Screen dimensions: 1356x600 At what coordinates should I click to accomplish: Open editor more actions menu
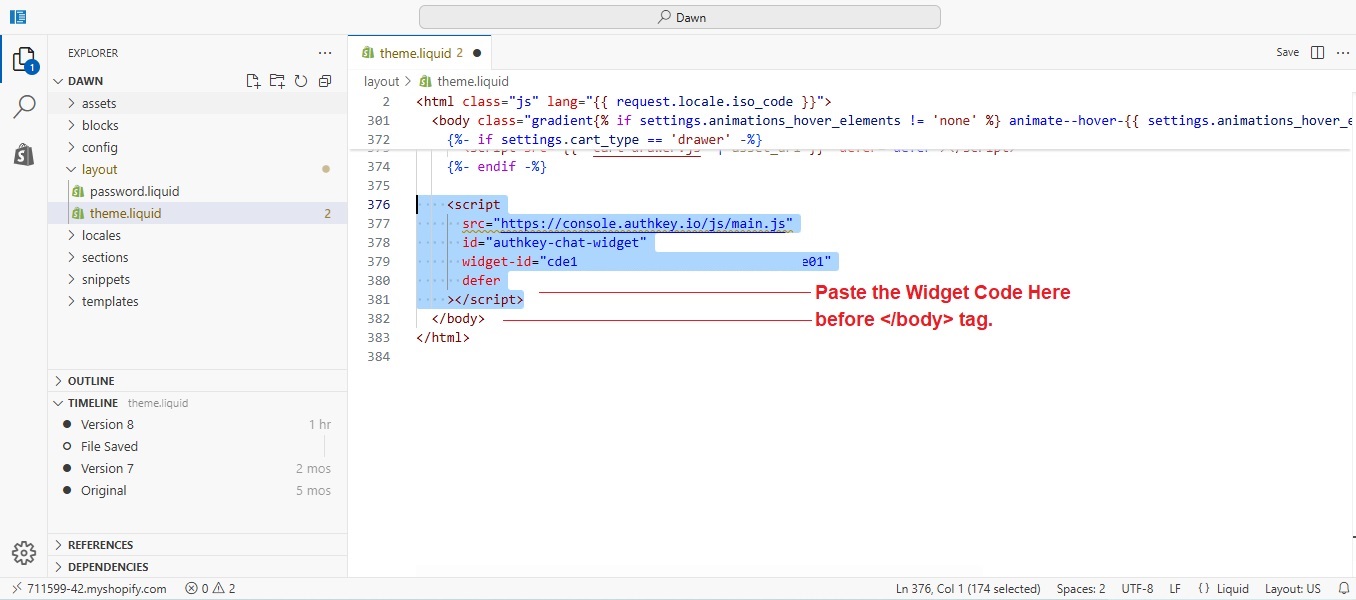tap(1342, 53)
